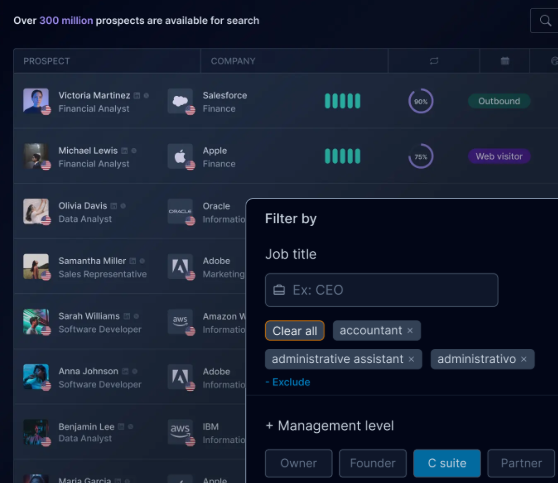Viewport: 558px width, 483px height.
Task: Click the Oracle company logo
Action: (x=180, y=211)
